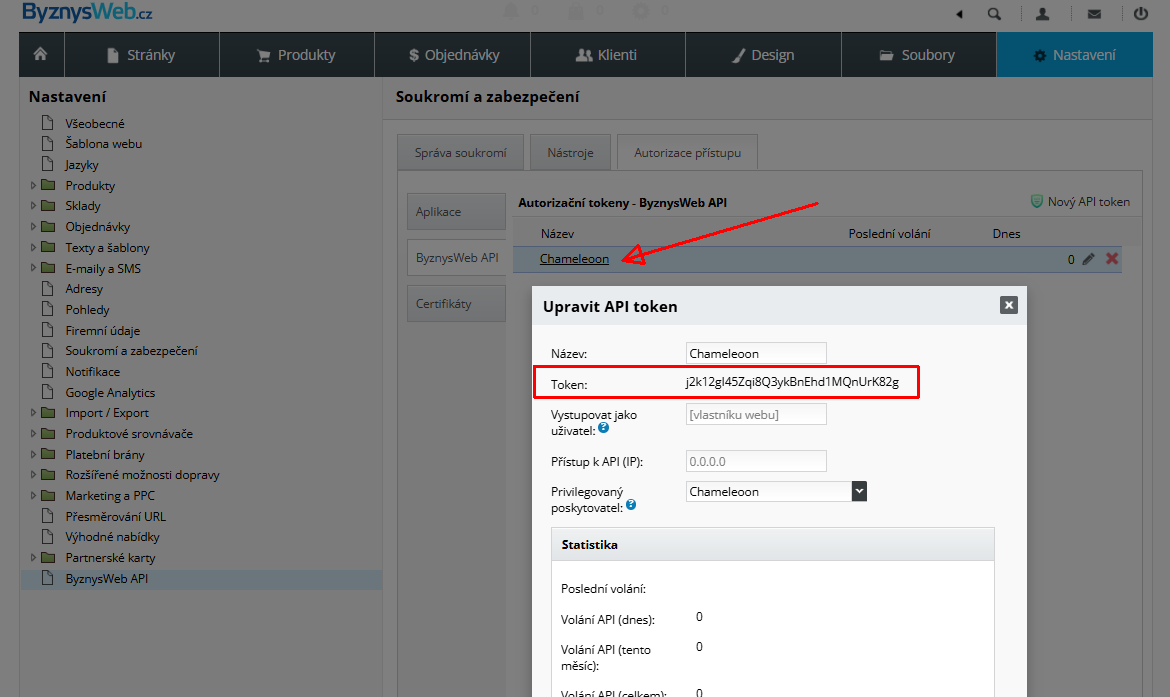Image resolution: width=1170 pixels, height=697 pixels.
Task: Click the home icon in navigation bar
Action: coord(41,55)
